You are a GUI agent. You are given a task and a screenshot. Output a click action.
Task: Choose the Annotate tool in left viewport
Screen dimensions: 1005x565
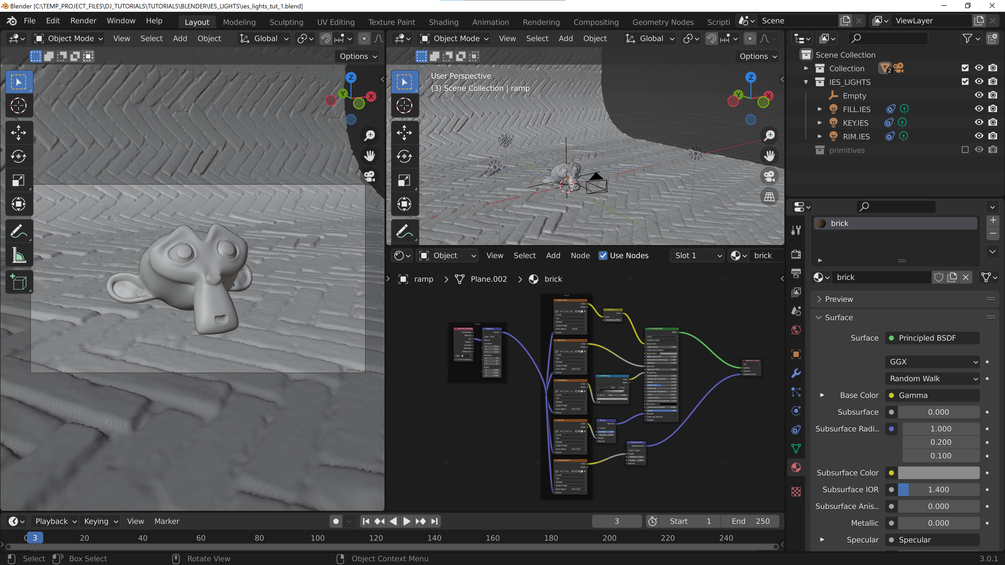point(18,232)
